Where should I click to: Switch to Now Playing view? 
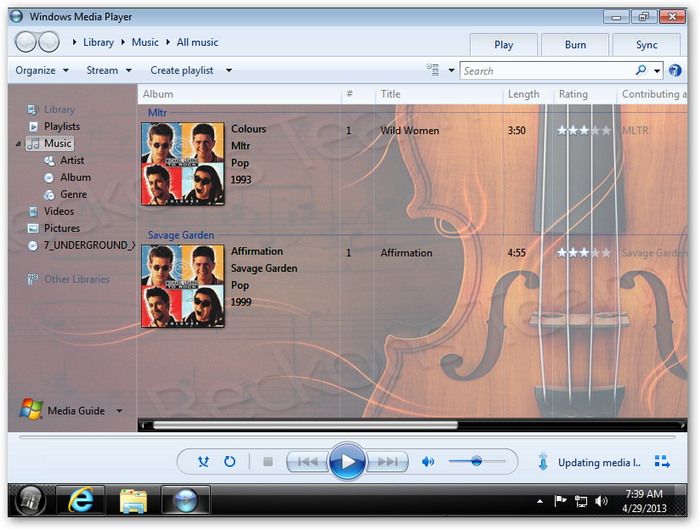(x=662, y=462)
